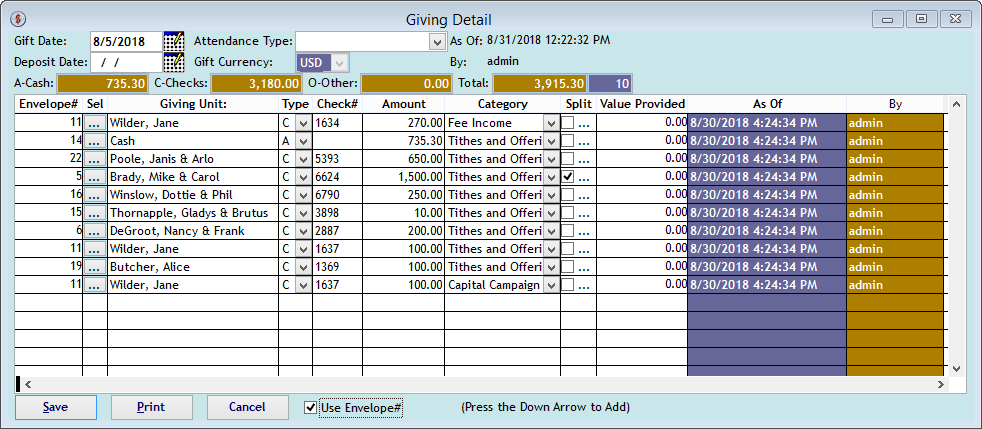Open Sel lookup for Thornapple, Gladys & Brutus
Viewport: 982px width, 429px height.
point(95,213)
